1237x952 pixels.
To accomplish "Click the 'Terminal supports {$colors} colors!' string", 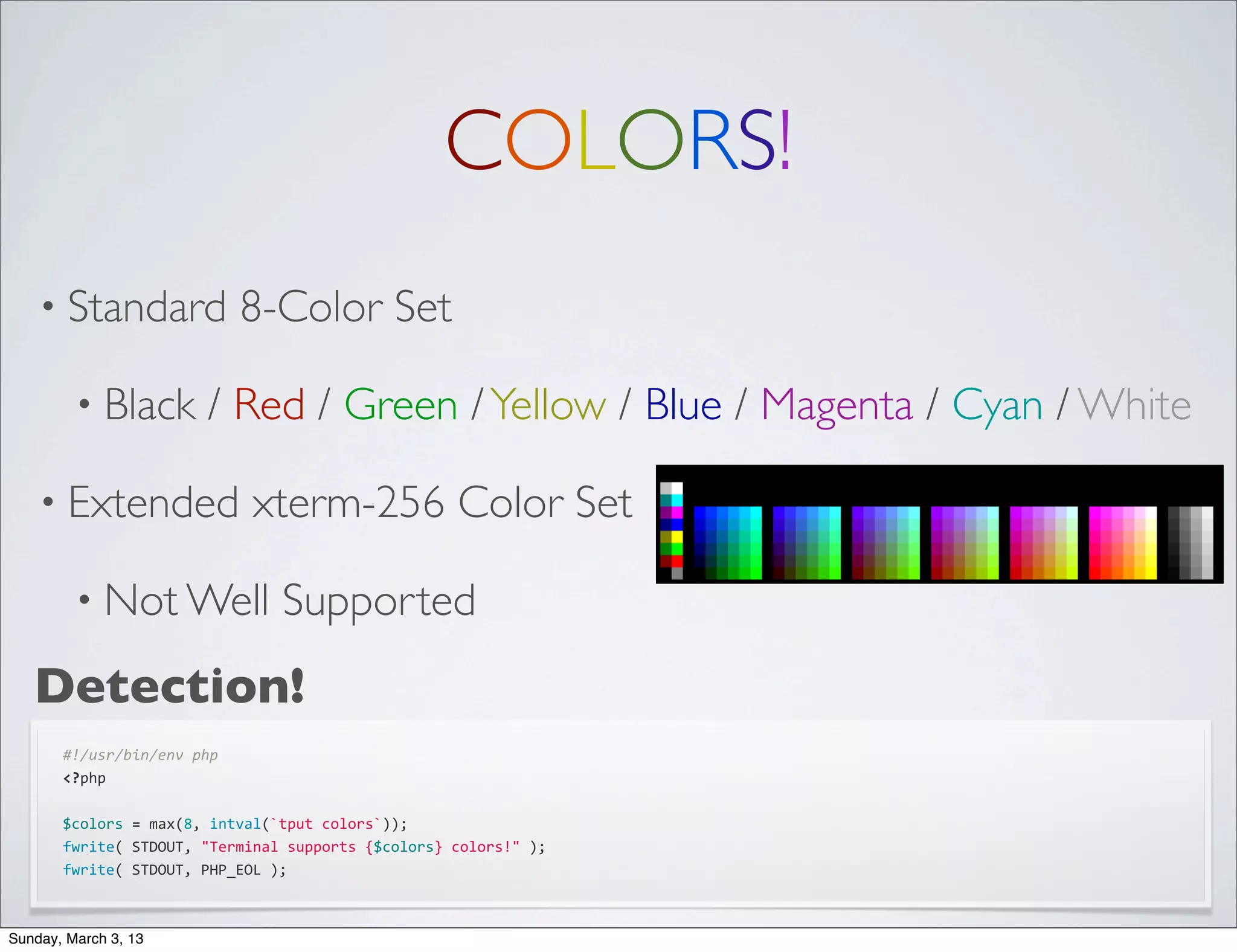I will [361, 847].
